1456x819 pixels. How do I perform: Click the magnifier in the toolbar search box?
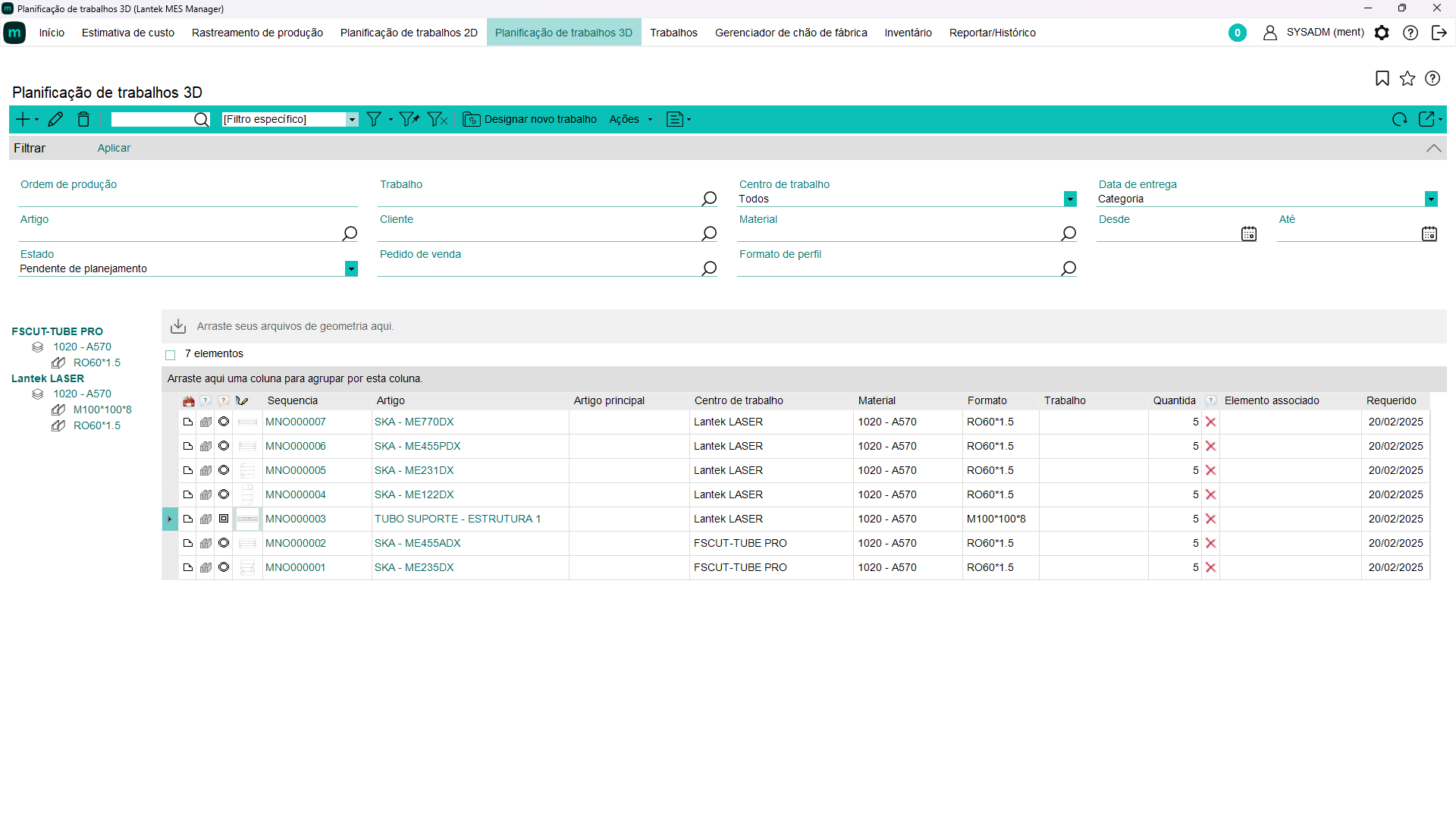click(x=201, y=119)
